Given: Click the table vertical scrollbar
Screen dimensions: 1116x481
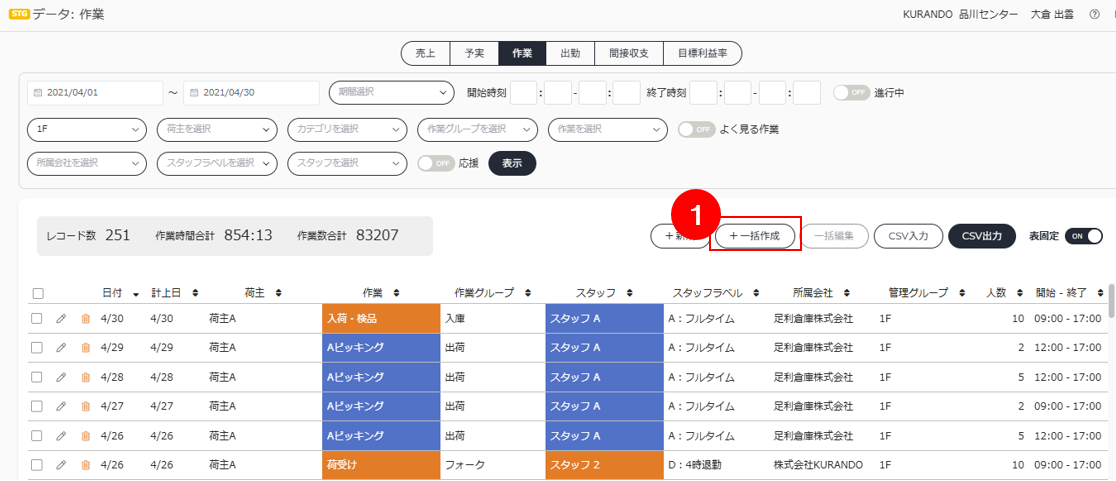Looking at the screenshot, I should click(1112, 302).
